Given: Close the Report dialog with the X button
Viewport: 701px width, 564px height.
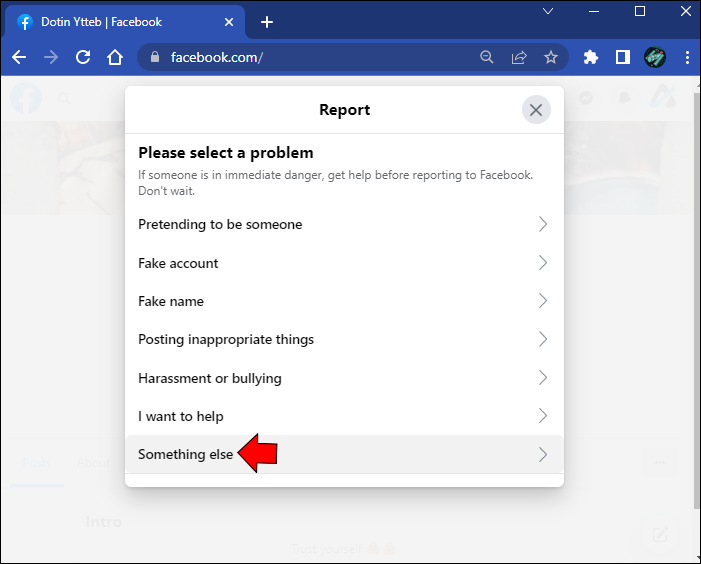Looking at the screenshot, I should pos(536,110).
